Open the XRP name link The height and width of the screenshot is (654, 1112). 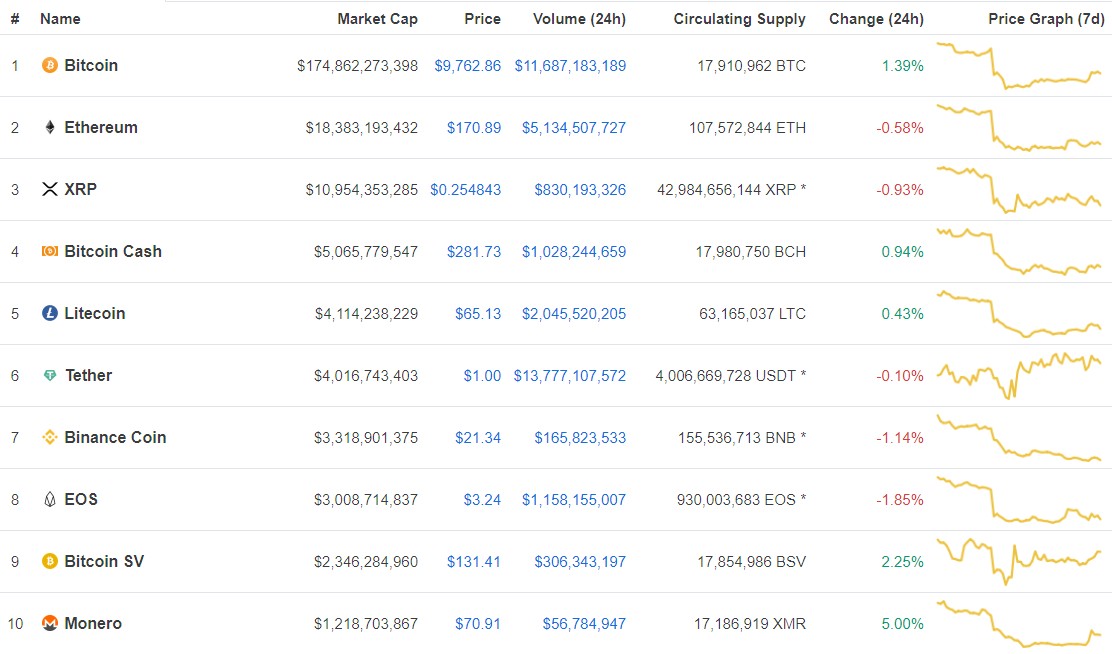point(80,189)
